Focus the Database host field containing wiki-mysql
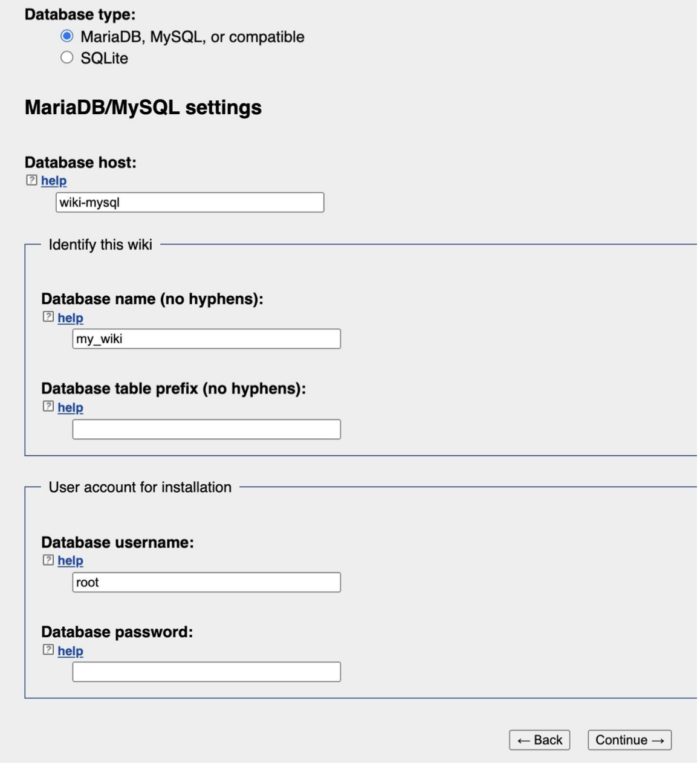 click(190, 203)
